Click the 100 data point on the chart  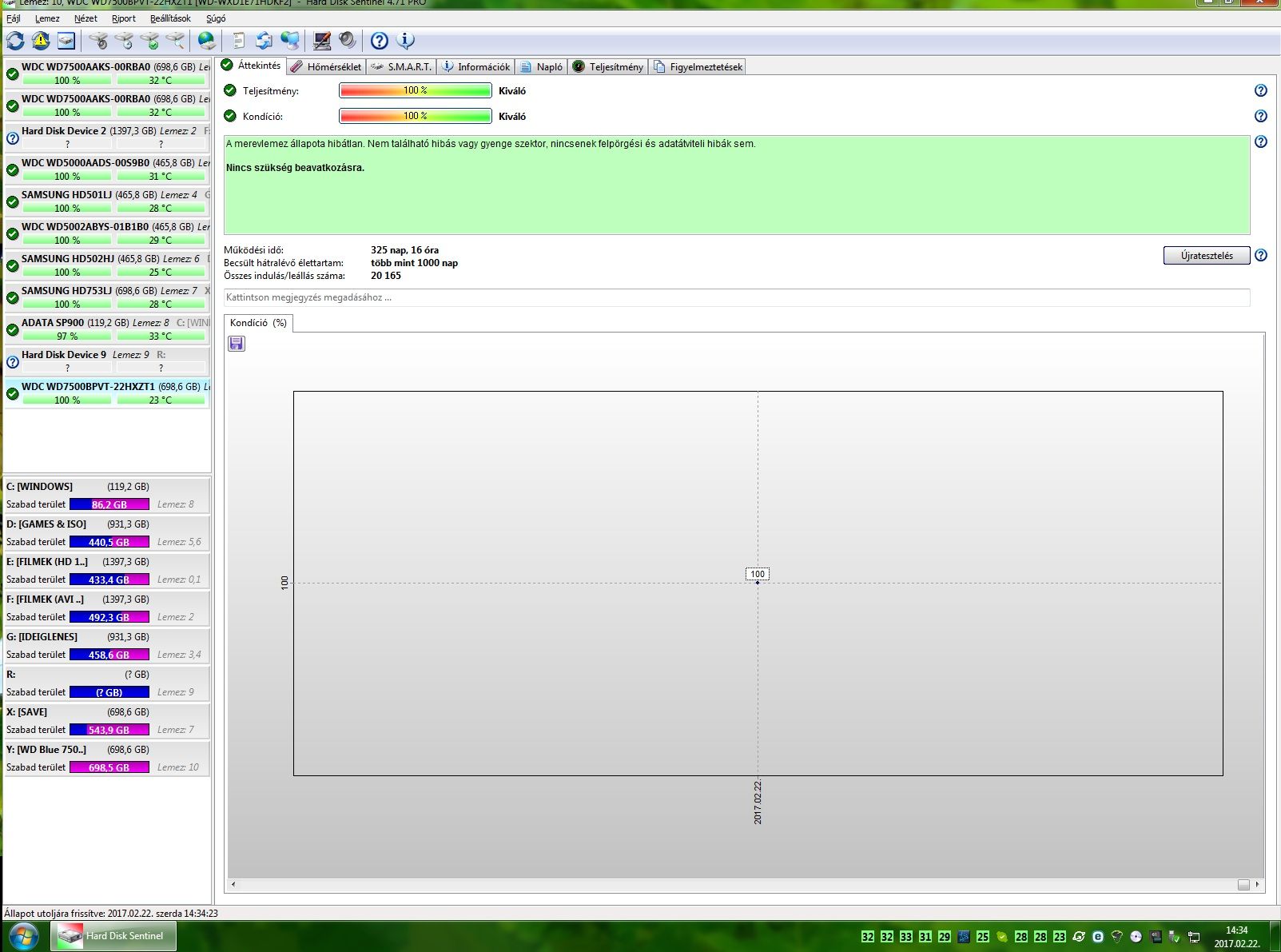pyautogui.click(x=758, y=582)
